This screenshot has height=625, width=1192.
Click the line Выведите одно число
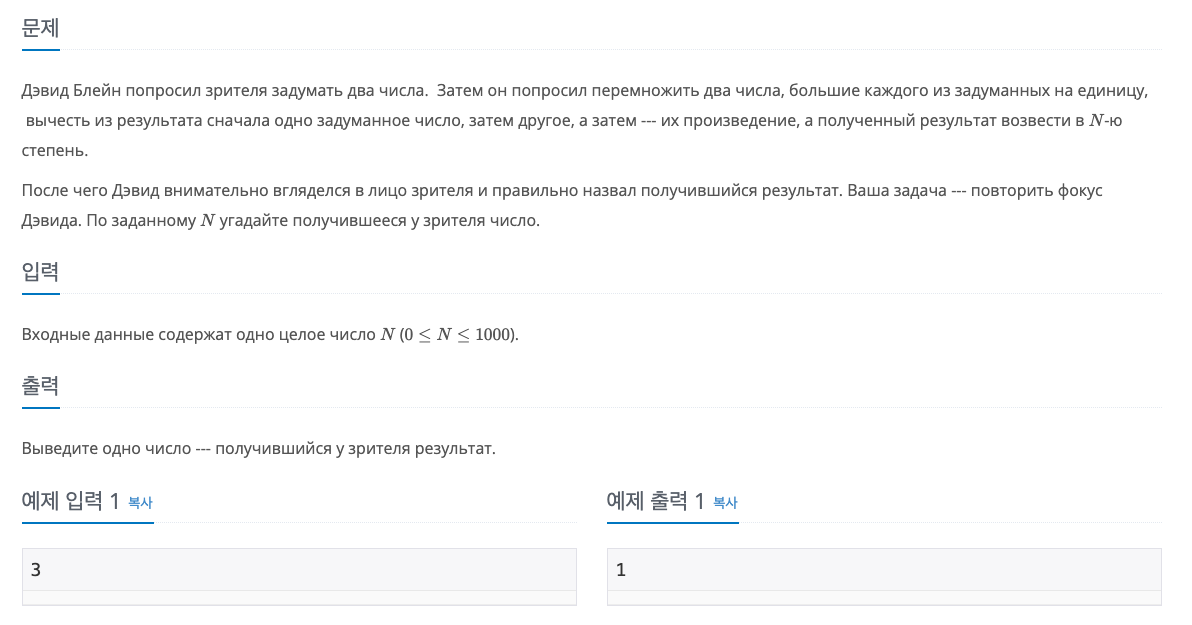(x=258, y=449)
